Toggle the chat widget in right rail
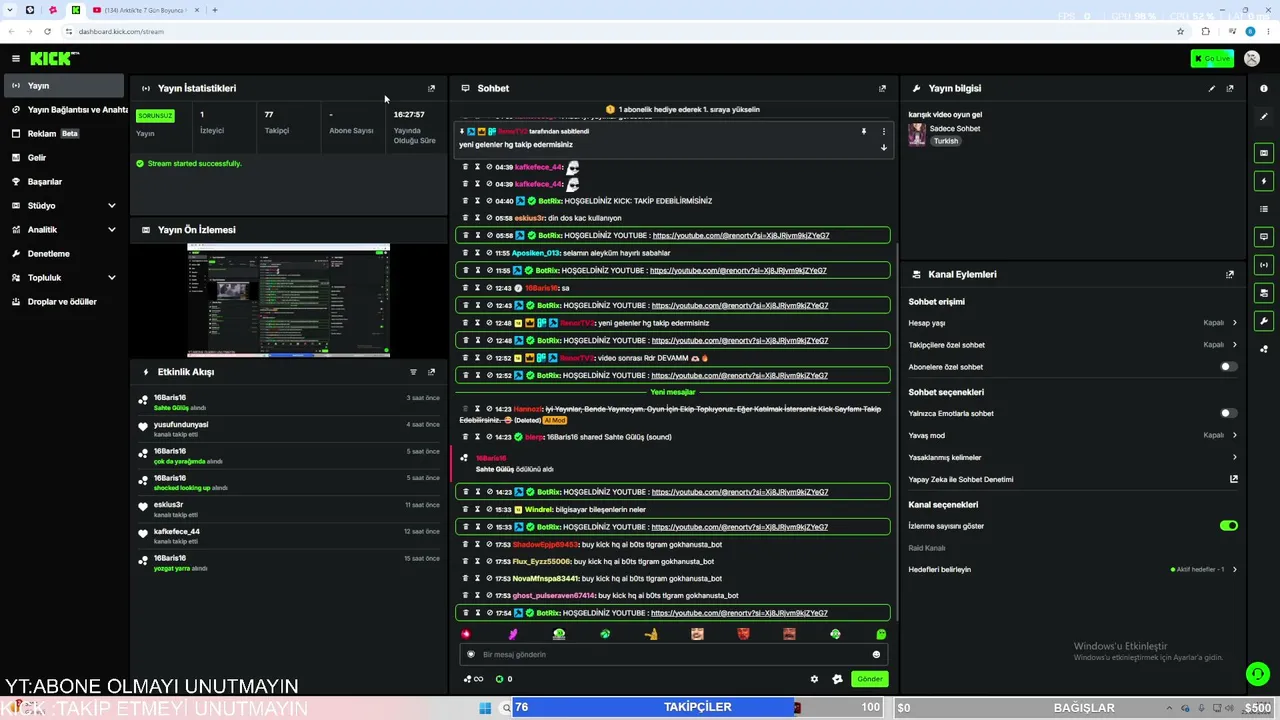 tap(1264, 237)
